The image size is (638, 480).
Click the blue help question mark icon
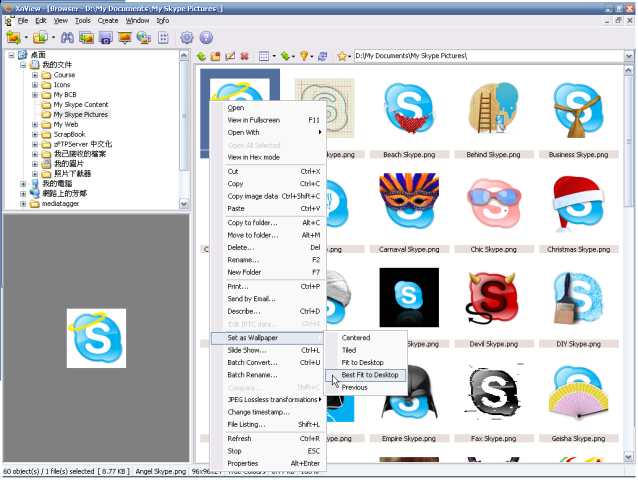coord(206,38)
